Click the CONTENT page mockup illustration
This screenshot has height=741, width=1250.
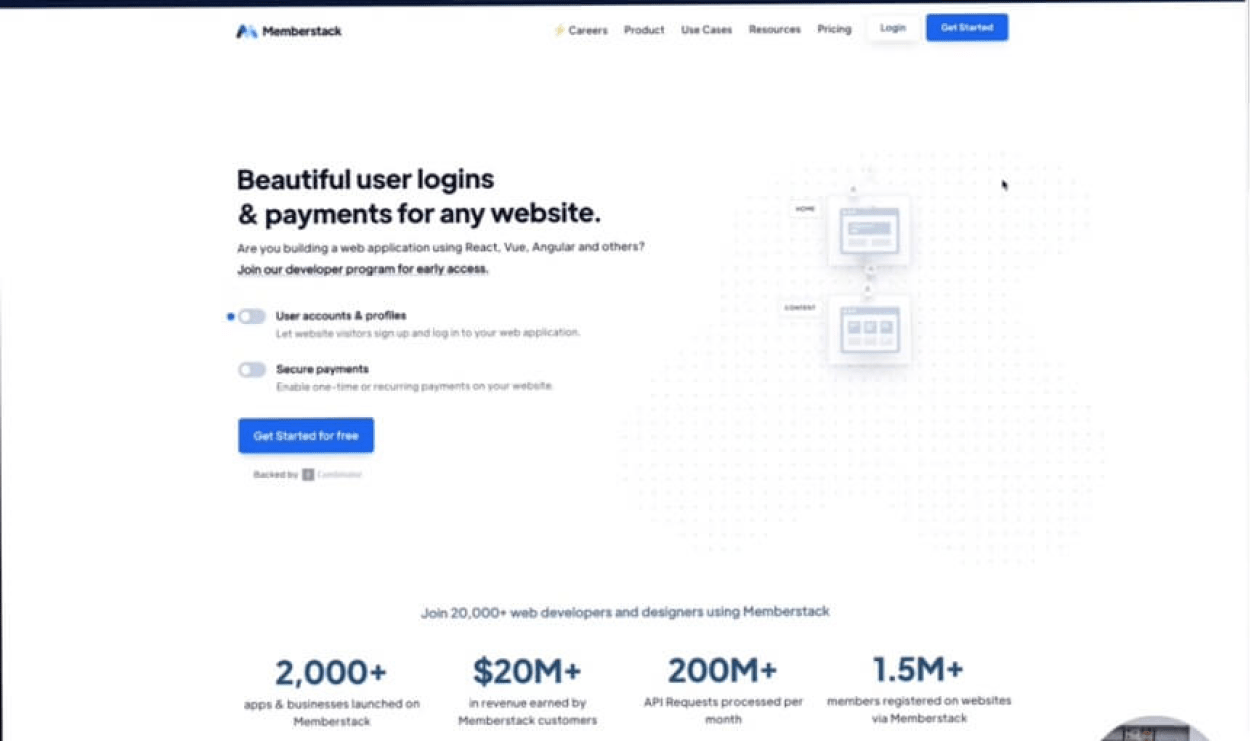coord(869,328)
